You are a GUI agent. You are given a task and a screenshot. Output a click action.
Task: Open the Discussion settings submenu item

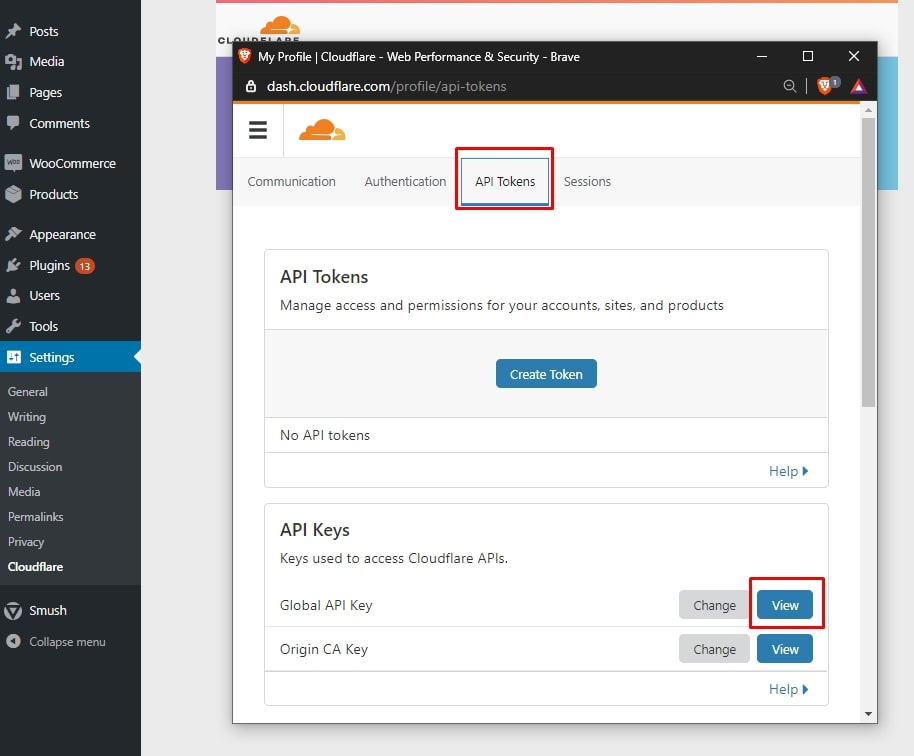point(35,467)
